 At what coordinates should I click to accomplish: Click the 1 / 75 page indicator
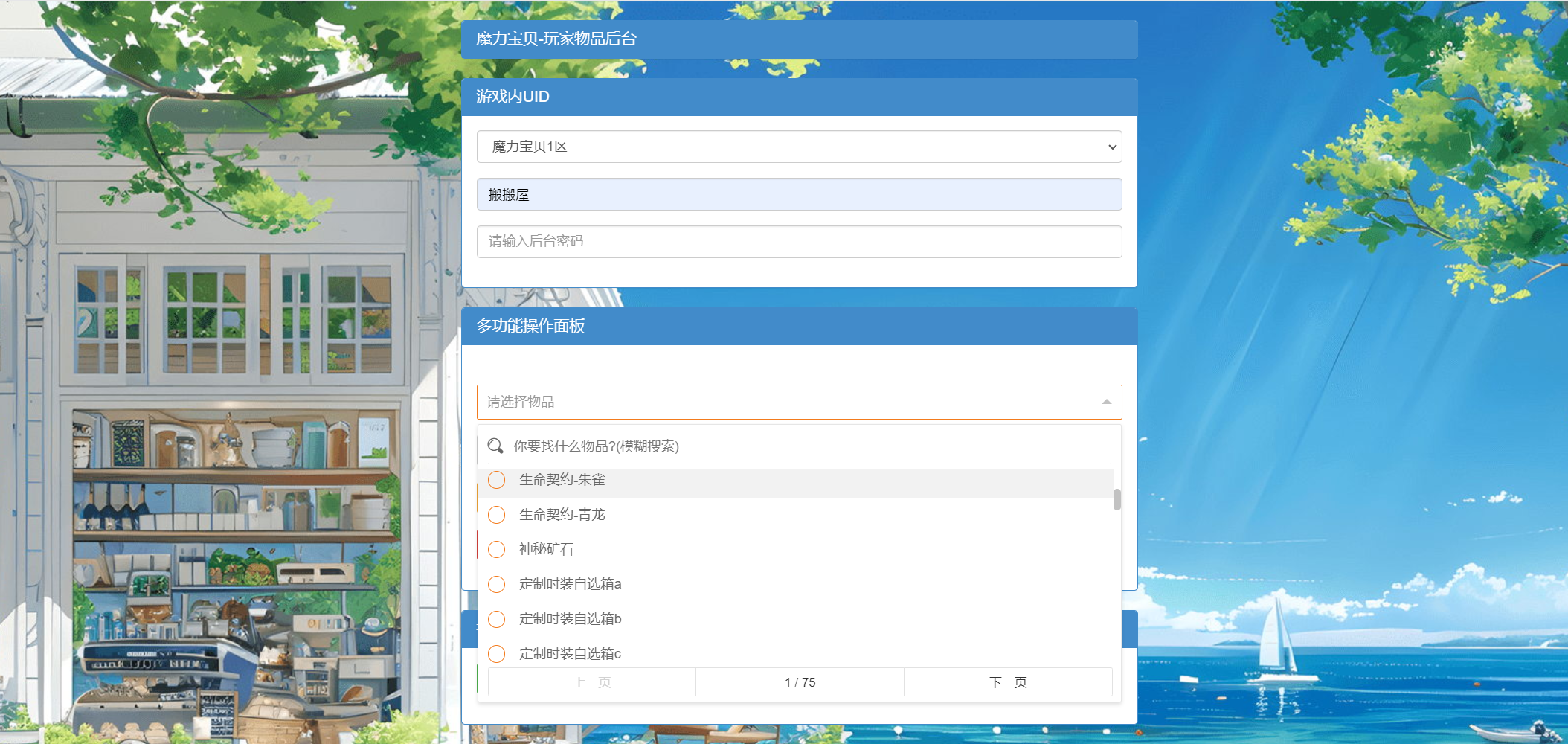(800, 682)
